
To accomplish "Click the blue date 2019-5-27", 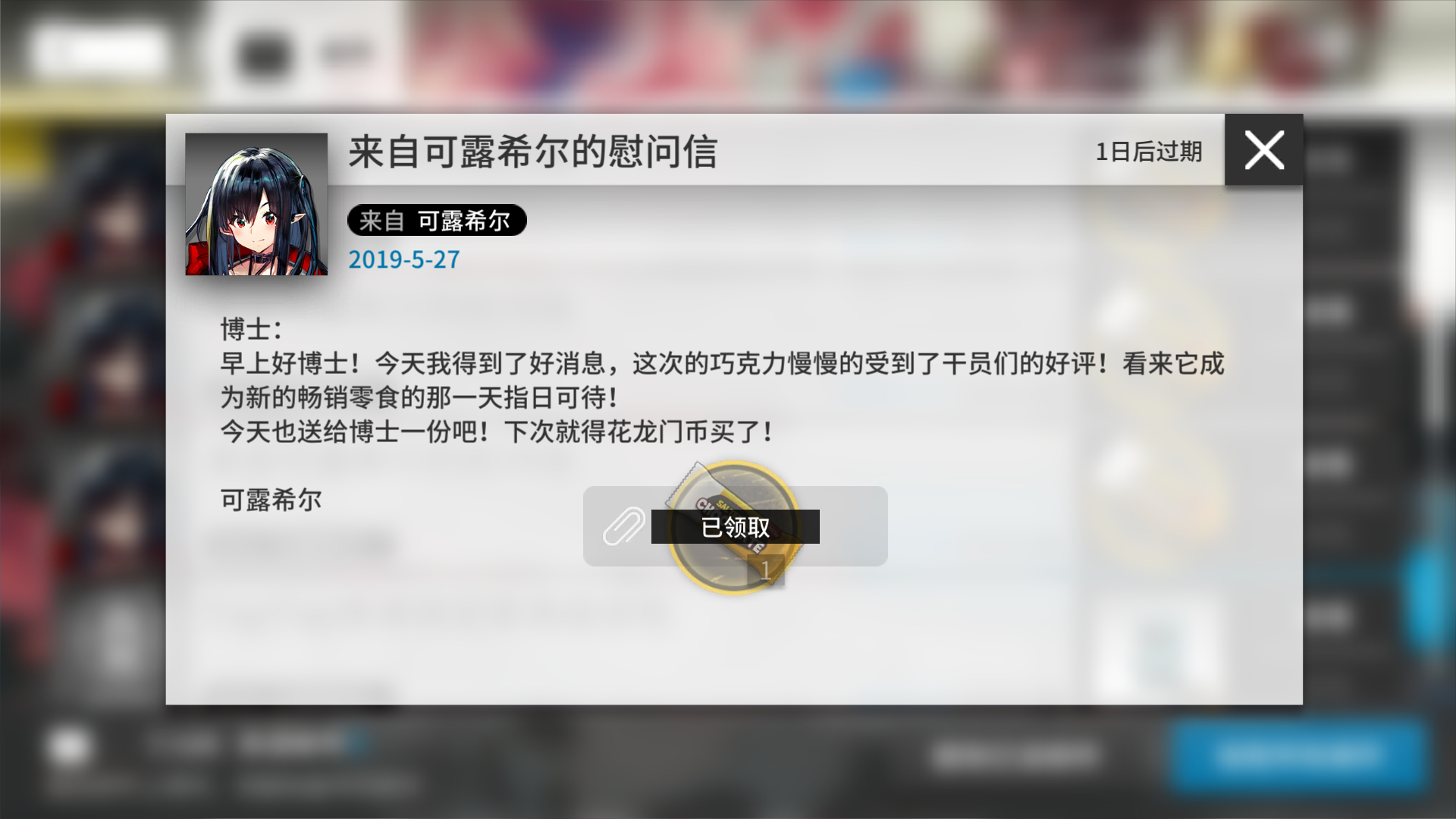I will click(403, 259).
